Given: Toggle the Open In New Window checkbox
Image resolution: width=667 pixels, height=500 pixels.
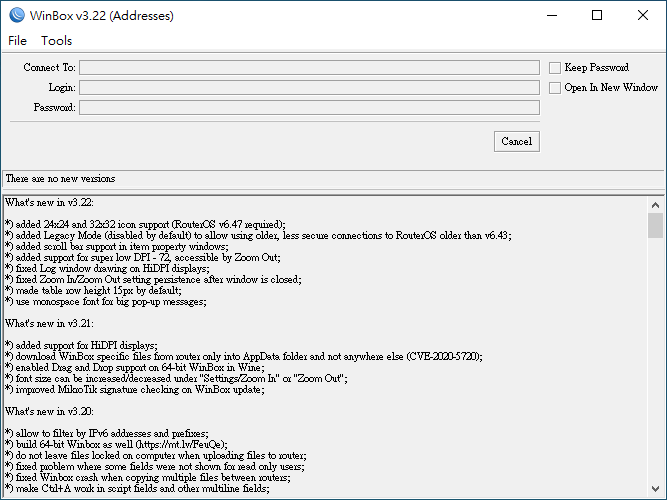Looking at the screenshot, I should (555, 88).
